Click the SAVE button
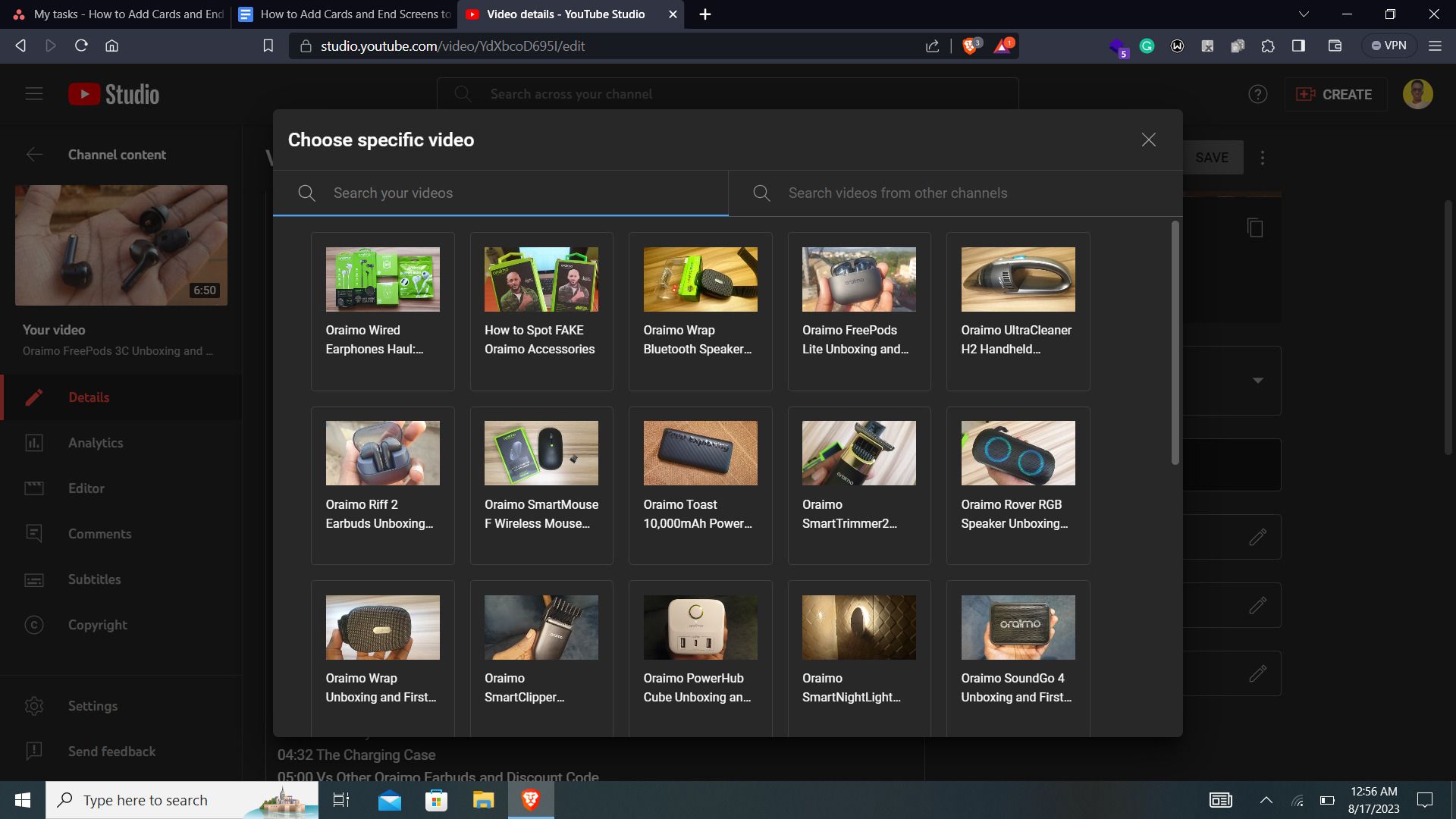 click(x=1212, y=157)
